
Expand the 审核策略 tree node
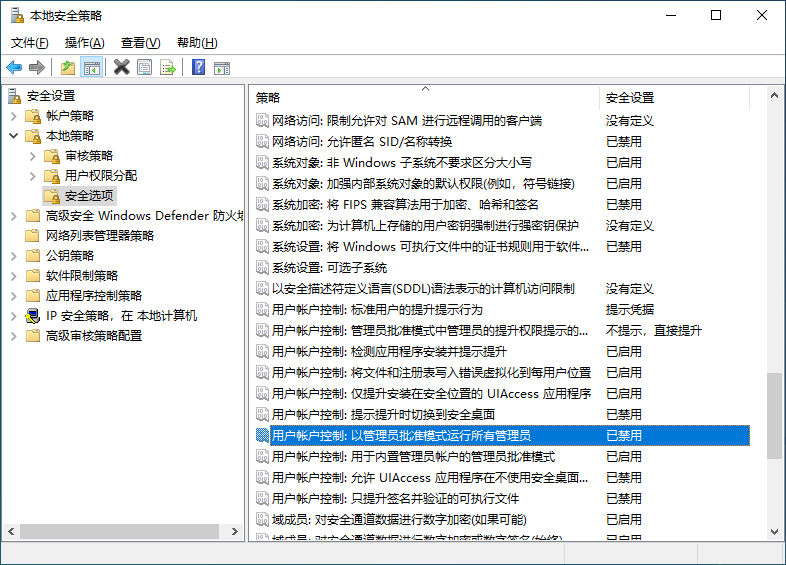[x=33, y=156]
